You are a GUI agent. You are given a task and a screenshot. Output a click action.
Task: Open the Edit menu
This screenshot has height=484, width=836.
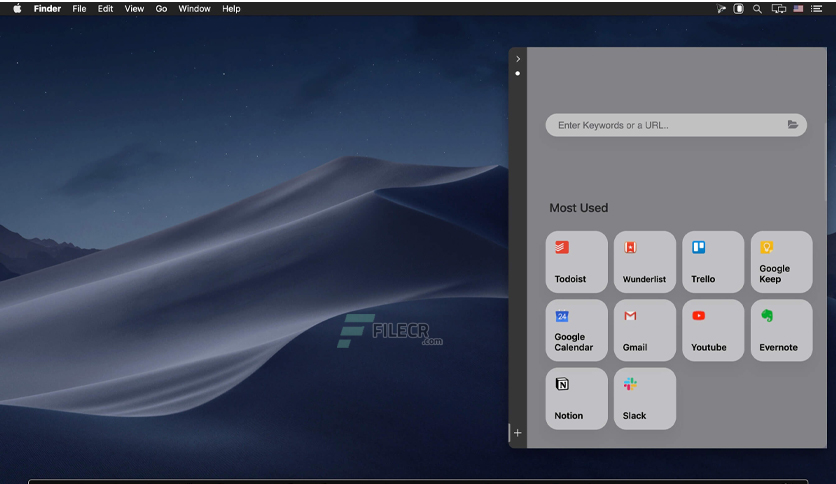point(105,9)
